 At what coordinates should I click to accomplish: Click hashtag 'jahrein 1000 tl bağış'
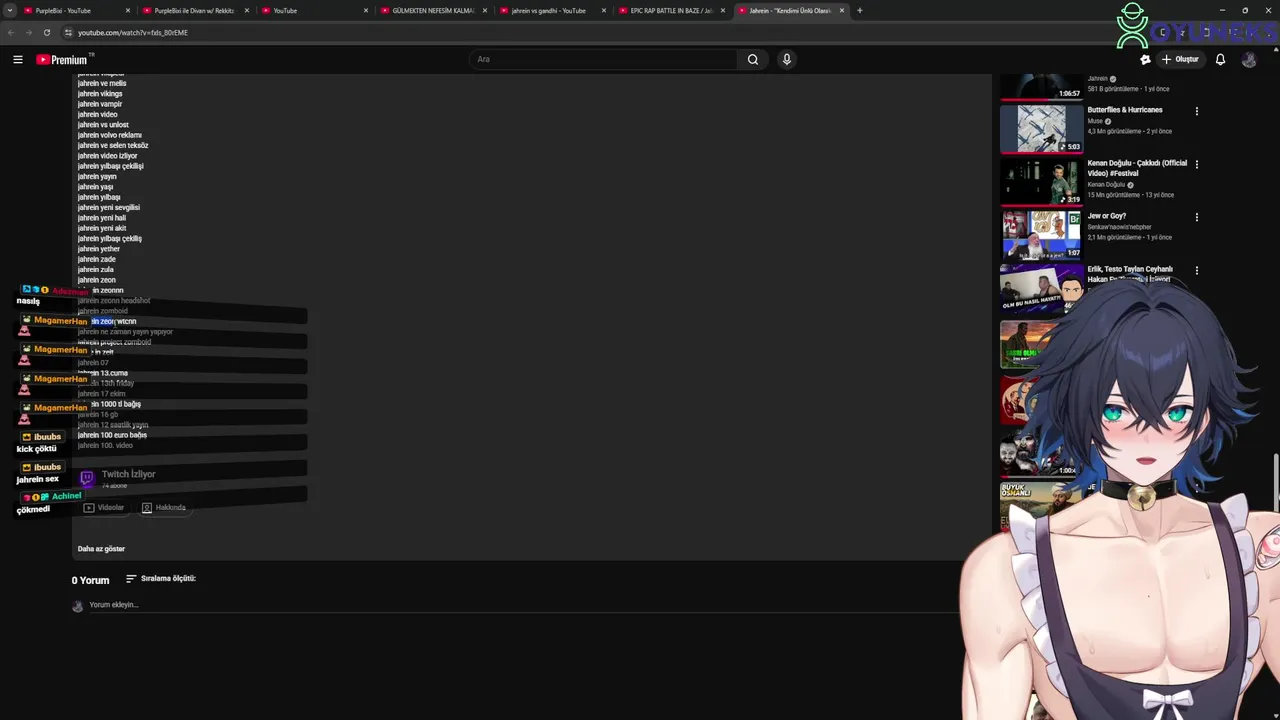coord(109,404)
